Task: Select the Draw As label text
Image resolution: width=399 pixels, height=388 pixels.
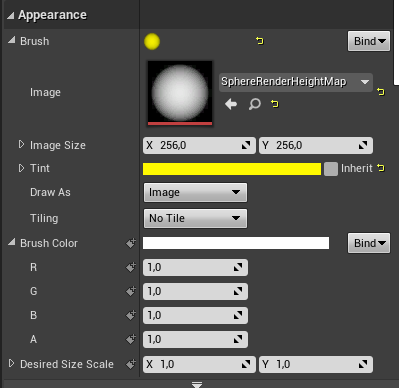Action: (50, 192)
